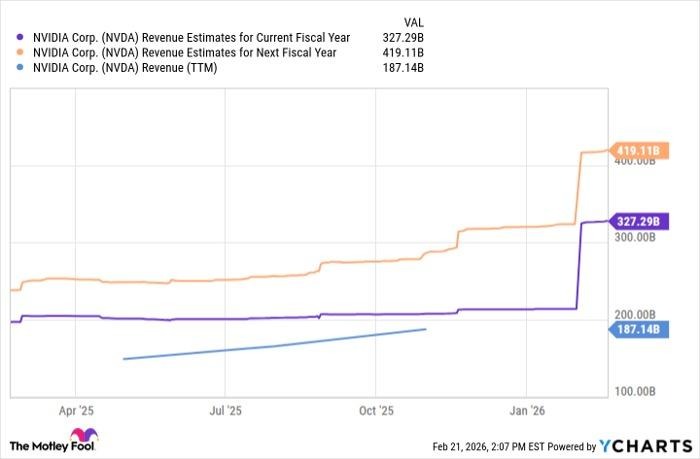This screenshot has width=700, height=459.
Task: Click the Jan '26 axis label
Action: [x=527, y=409]
